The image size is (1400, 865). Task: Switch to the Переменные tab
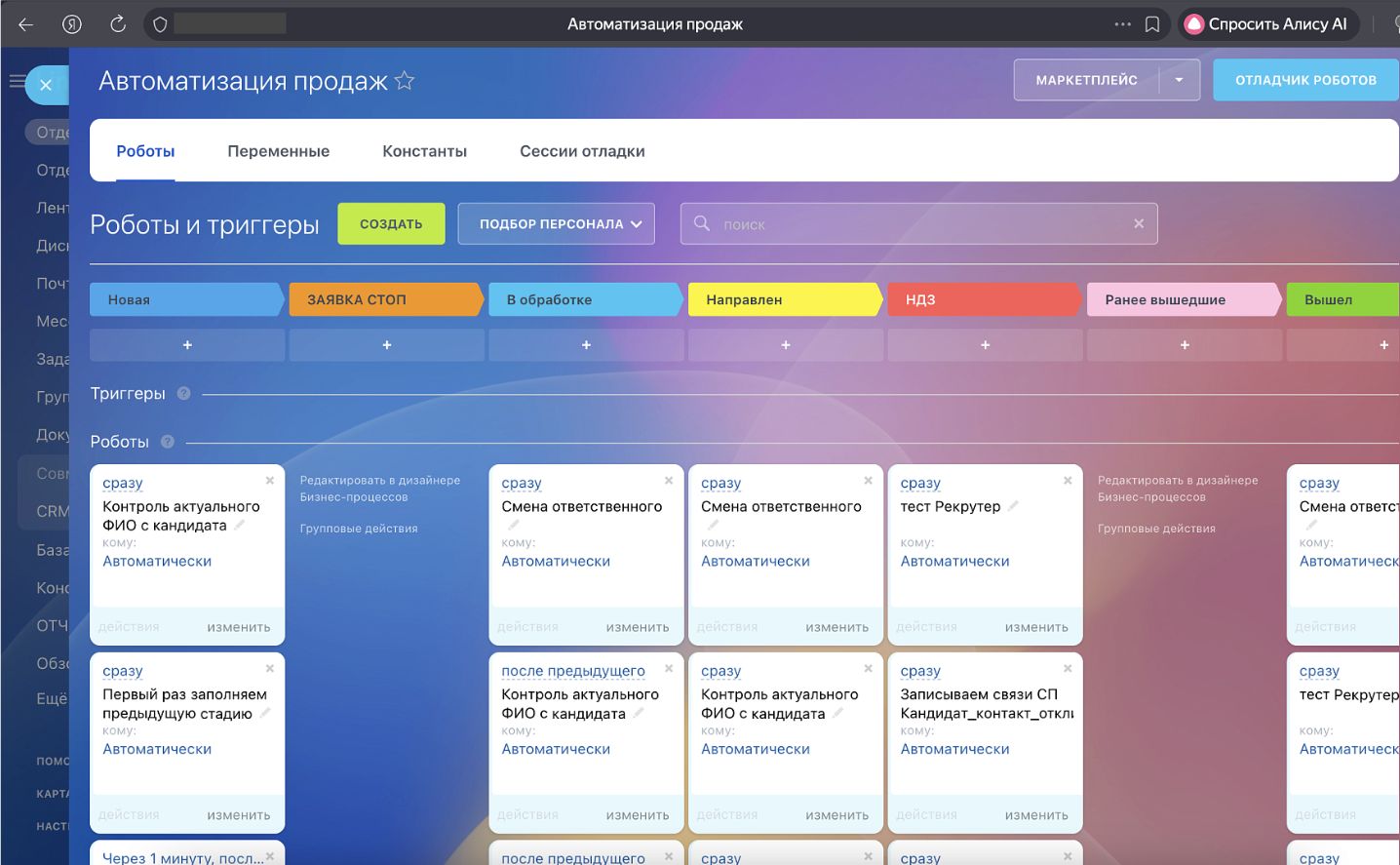point(278,151)
